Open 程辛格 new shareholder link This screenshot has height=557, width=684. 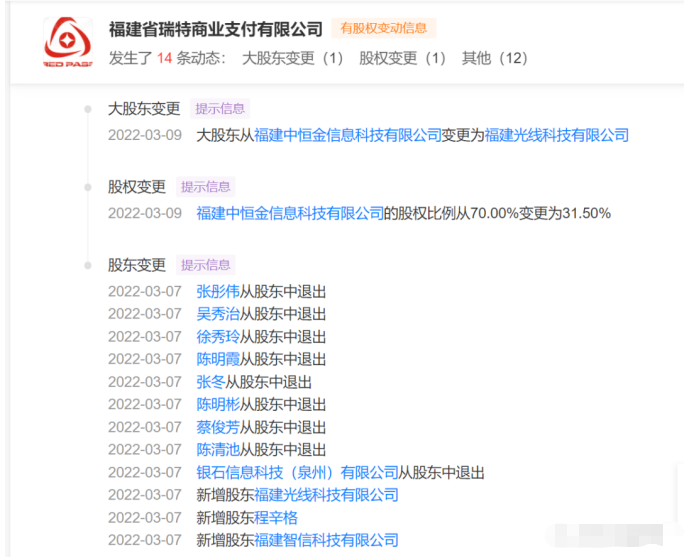click(276, 518)
